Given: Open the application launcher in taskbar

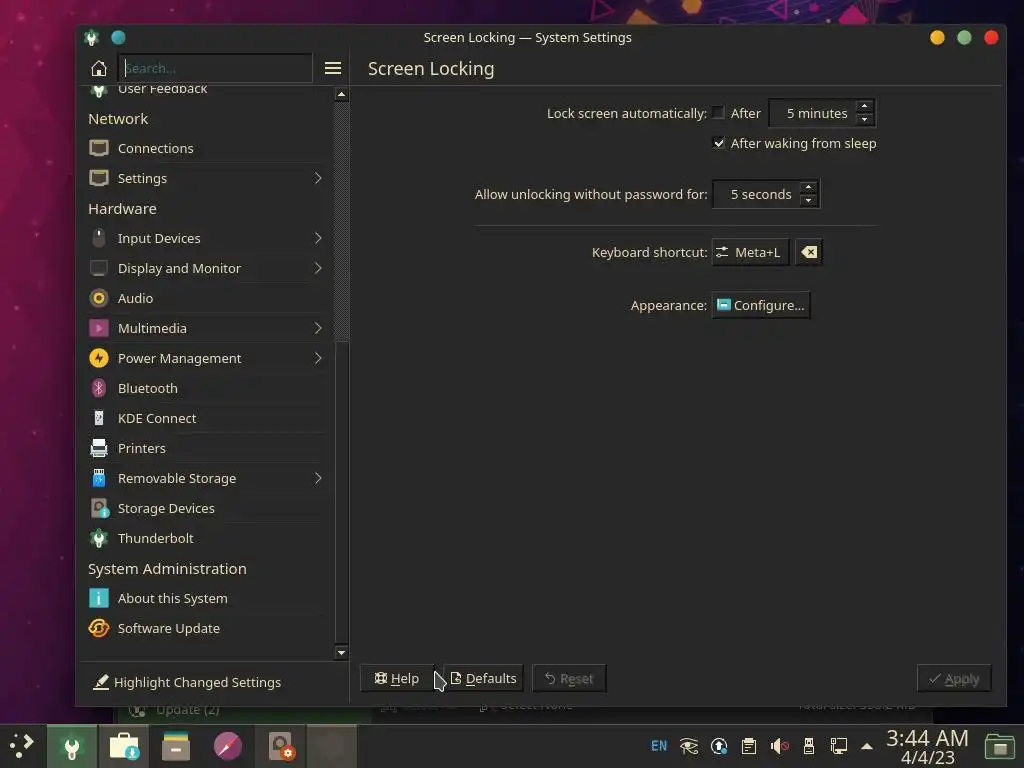Looking at the screenshot, I should click(22, 745).
